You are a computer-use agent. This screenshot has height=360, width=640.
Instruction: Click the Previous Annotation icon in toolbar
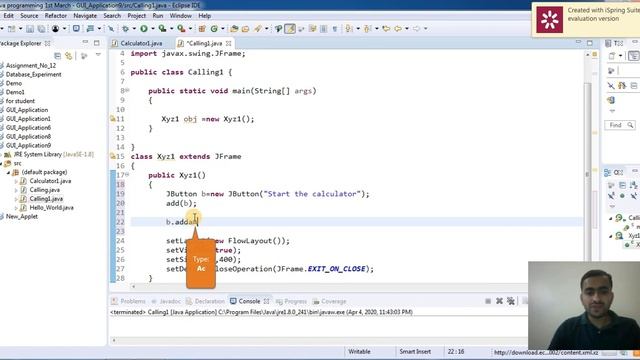[x=367, y=29]
